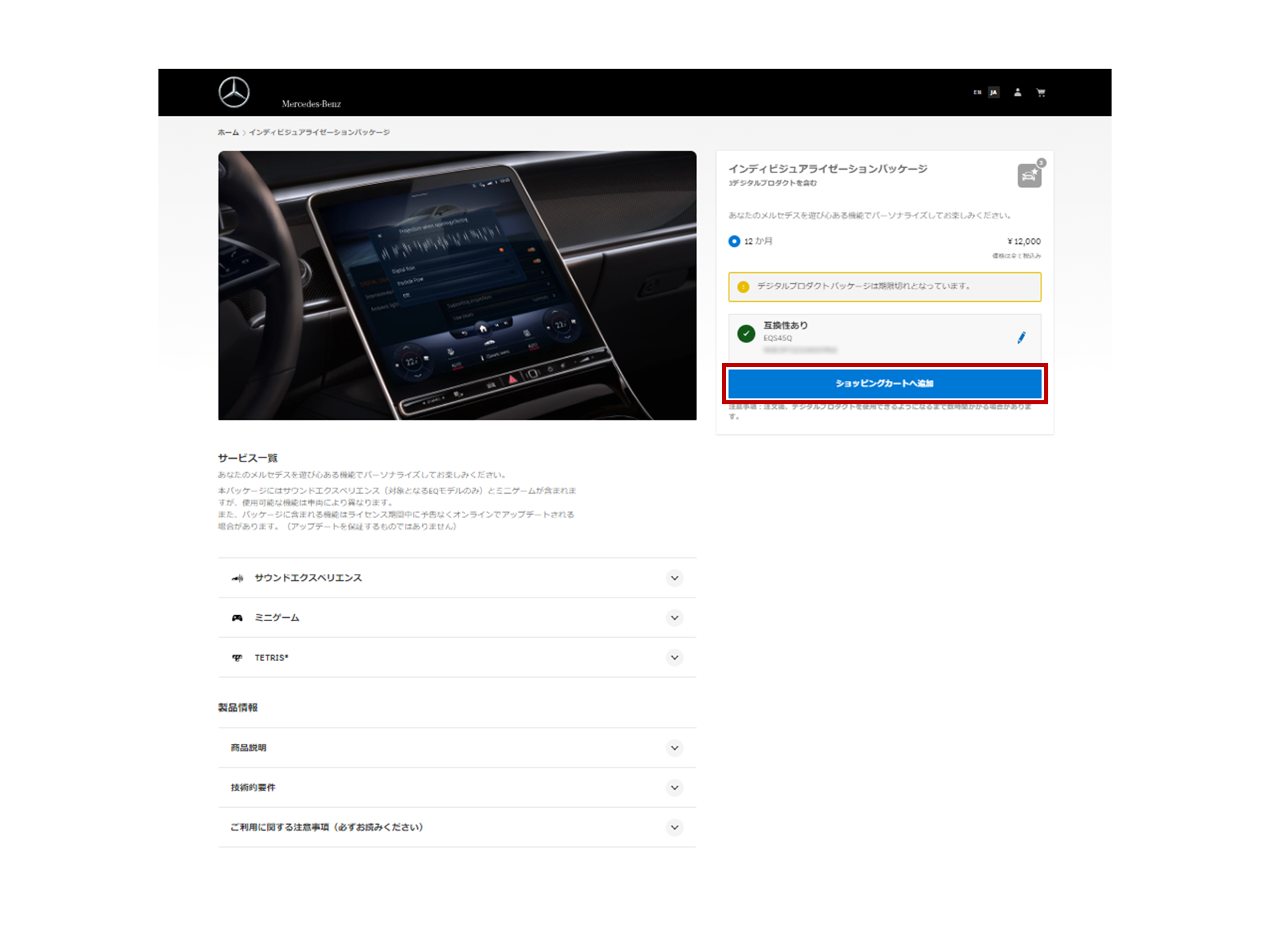Screen dimensions: 1270x952
Task: Open the user account icon
Action: coord(1017,92)
